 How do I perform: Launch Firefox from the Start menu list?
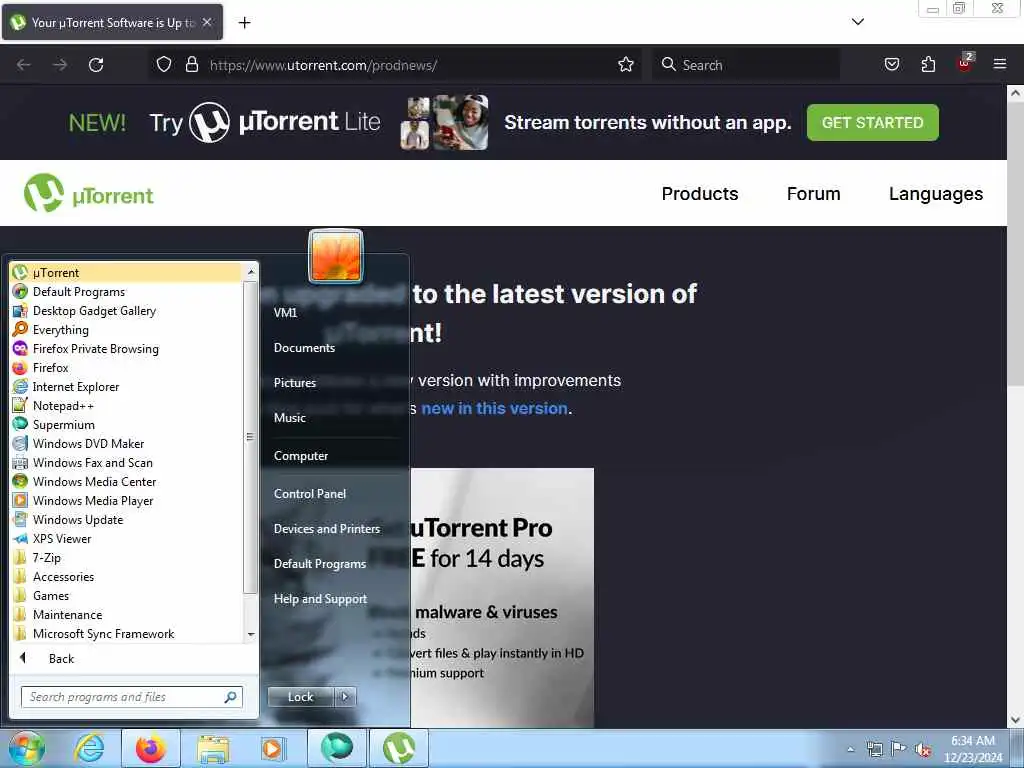[x=127, y=367]
